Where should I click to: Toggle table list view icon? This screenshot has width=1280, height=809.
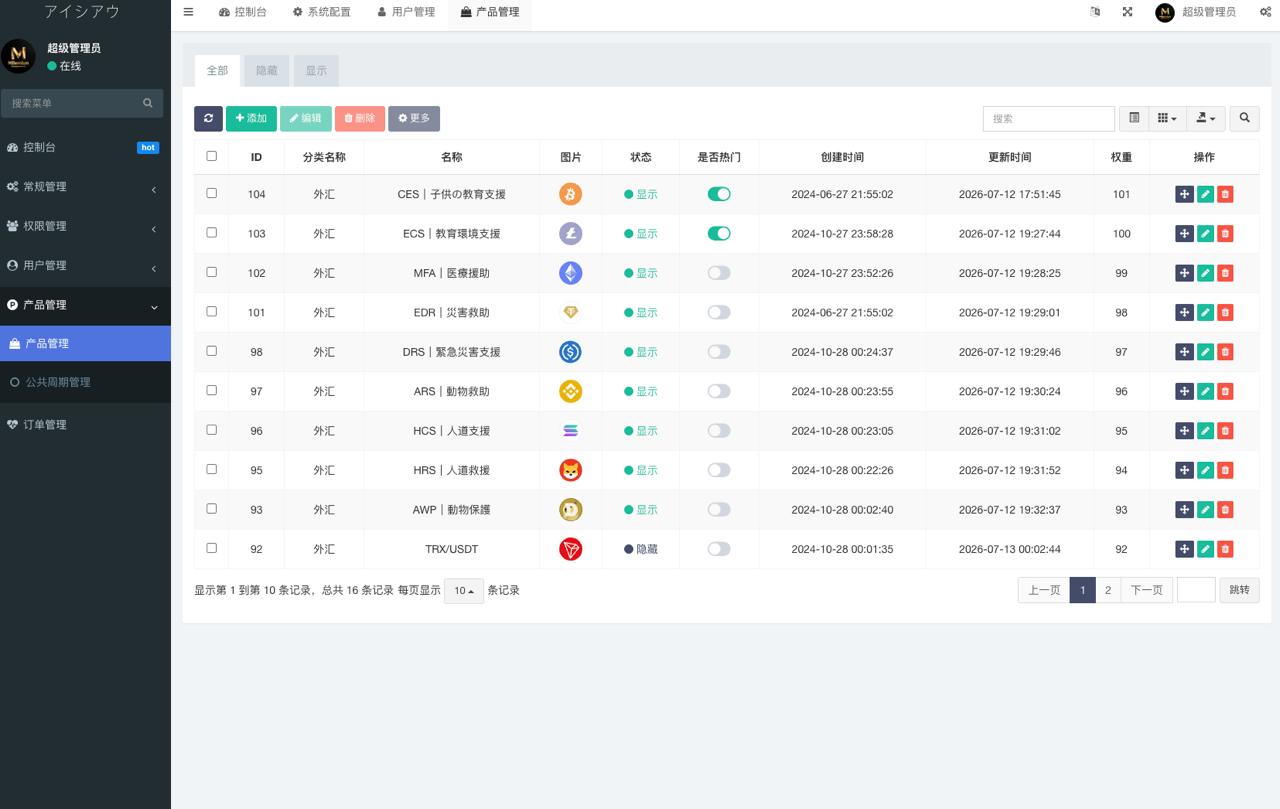tap(1134, 118)
